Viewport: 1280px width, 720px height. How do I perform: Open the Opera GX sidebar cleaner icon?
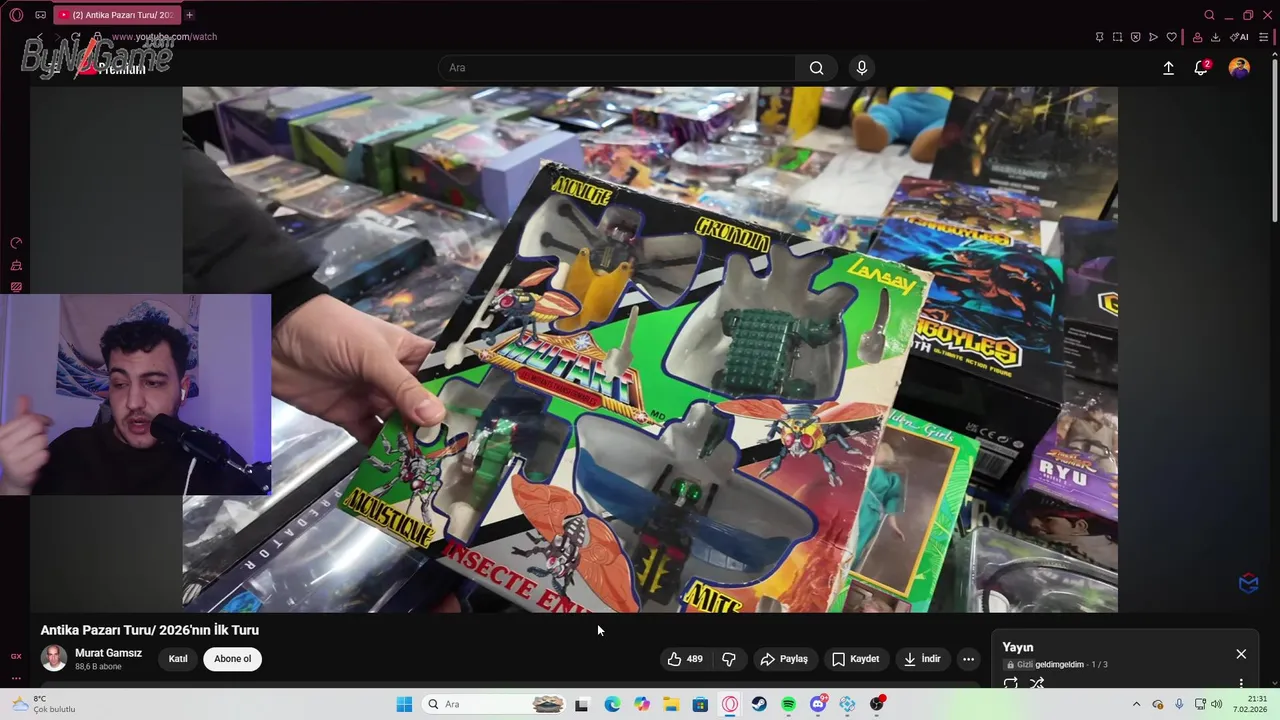pos(16,265)
